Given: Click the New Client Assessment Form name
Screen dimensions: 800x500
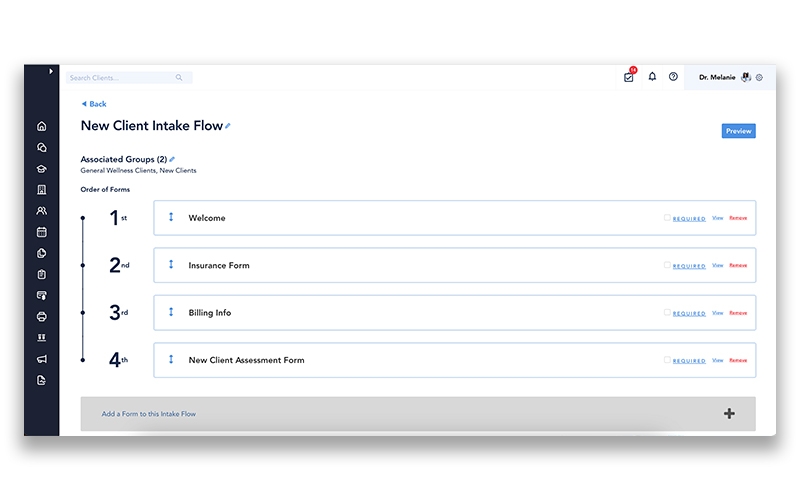Looking at the screenshot, I should [246, 360].
